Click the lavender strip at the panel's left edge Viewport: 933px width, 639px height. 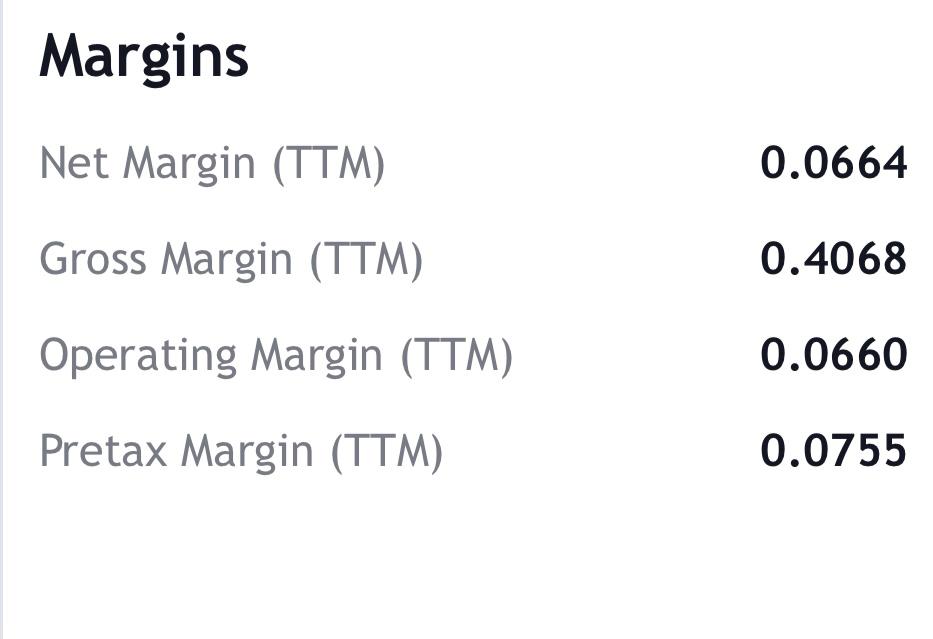point(2,320)
